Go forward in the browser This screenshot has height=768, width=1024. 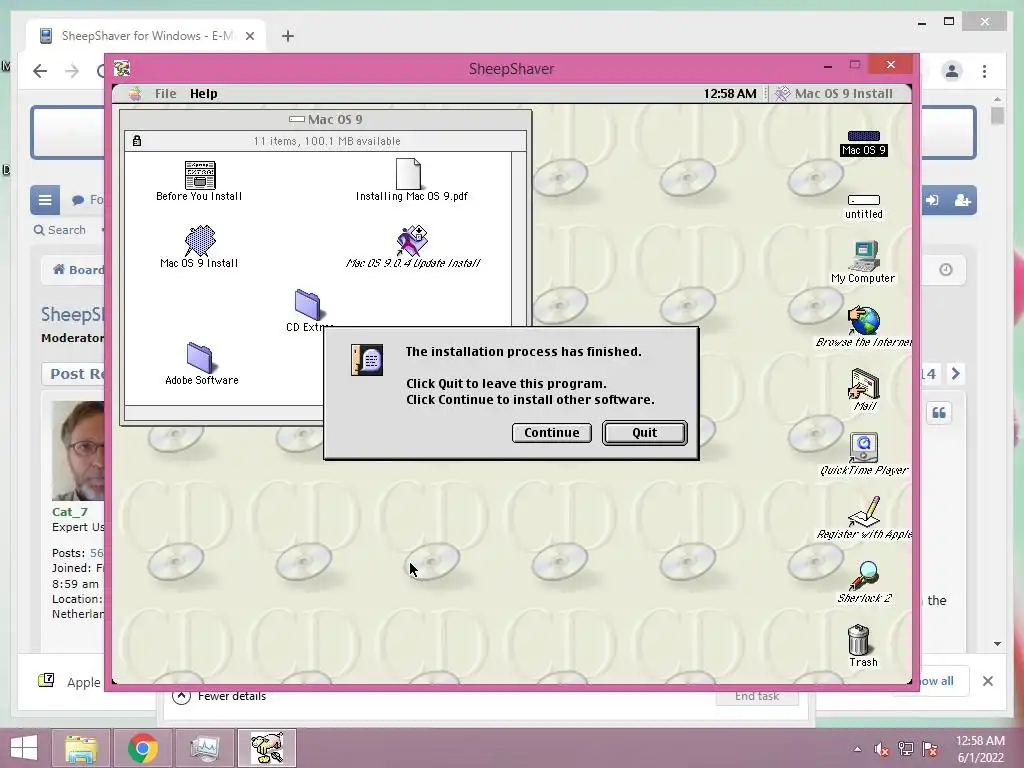point(72,71)
